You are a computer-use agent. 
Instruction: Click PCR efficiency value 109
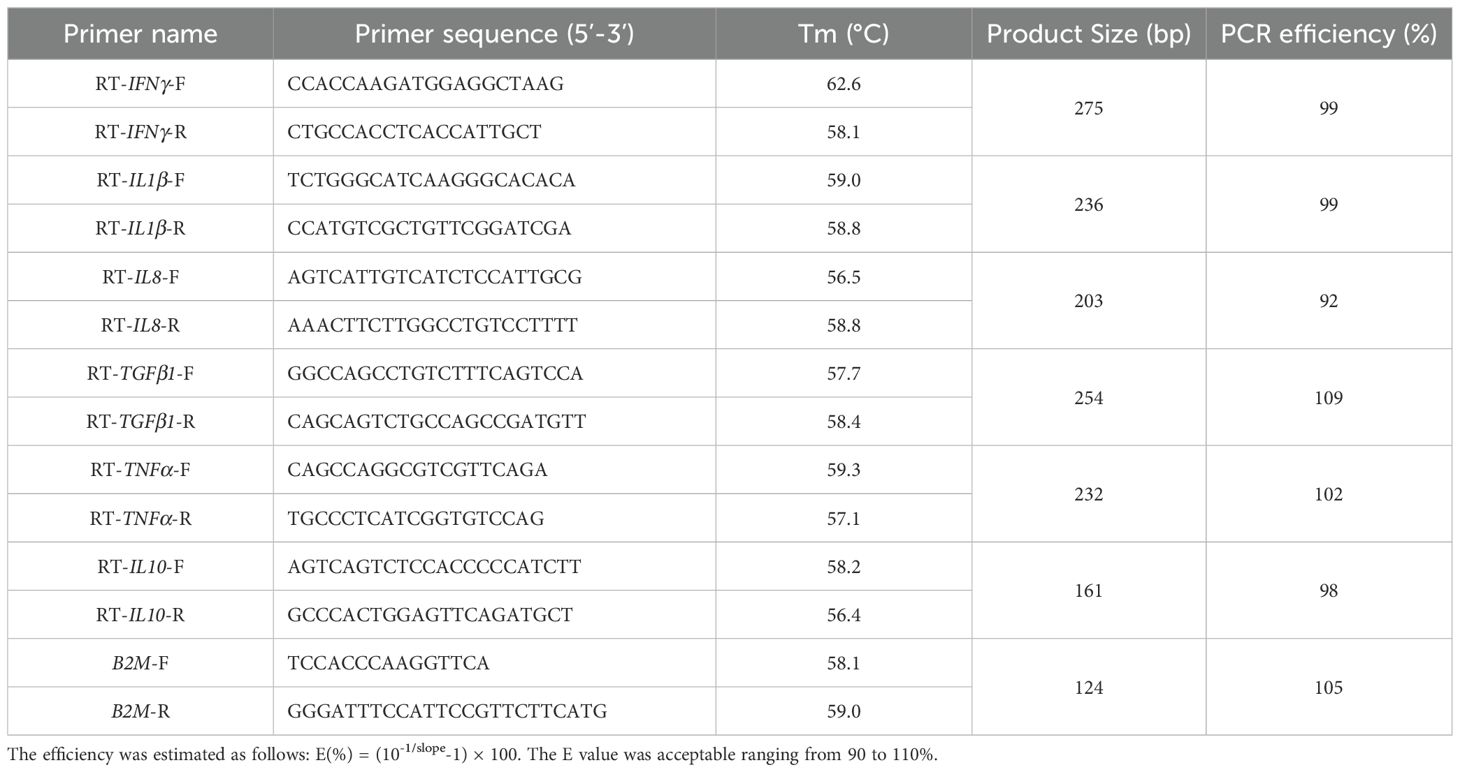point(1329,398)
